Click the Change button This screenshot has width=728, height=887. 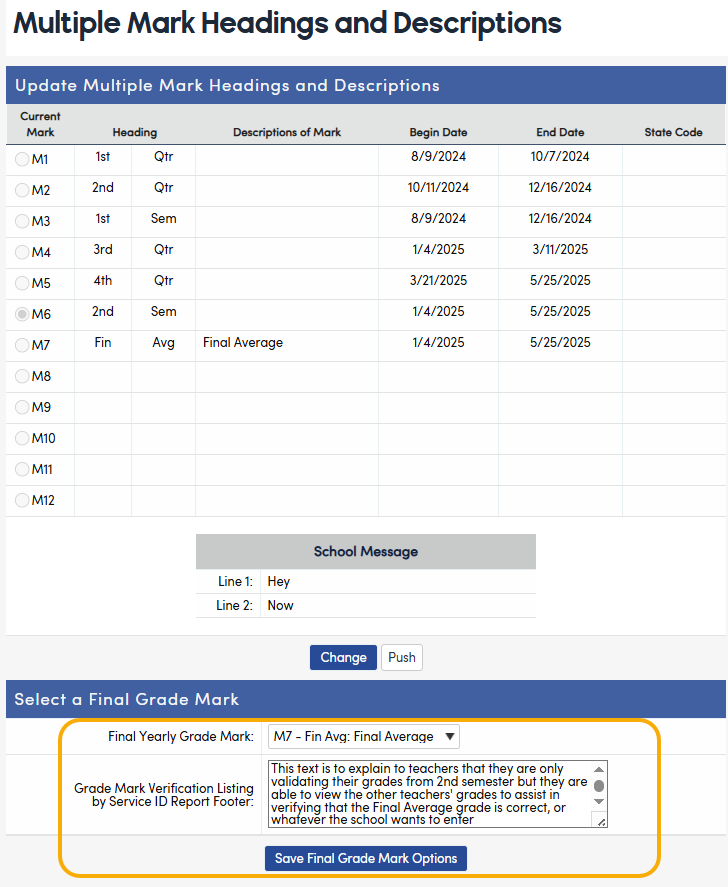343,657
